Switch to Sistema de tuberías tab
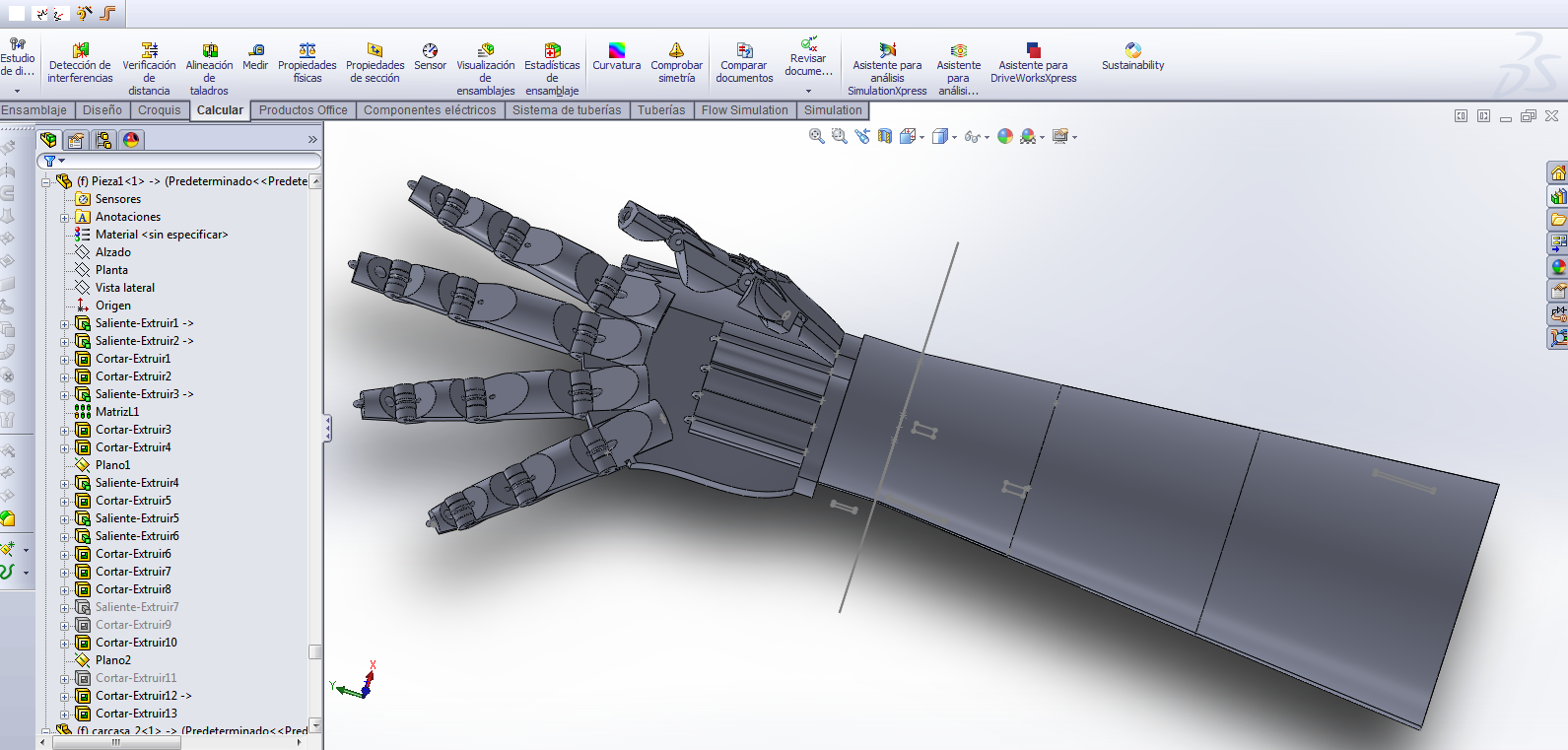Screen dimensions: 1568x750 point(567,110)
